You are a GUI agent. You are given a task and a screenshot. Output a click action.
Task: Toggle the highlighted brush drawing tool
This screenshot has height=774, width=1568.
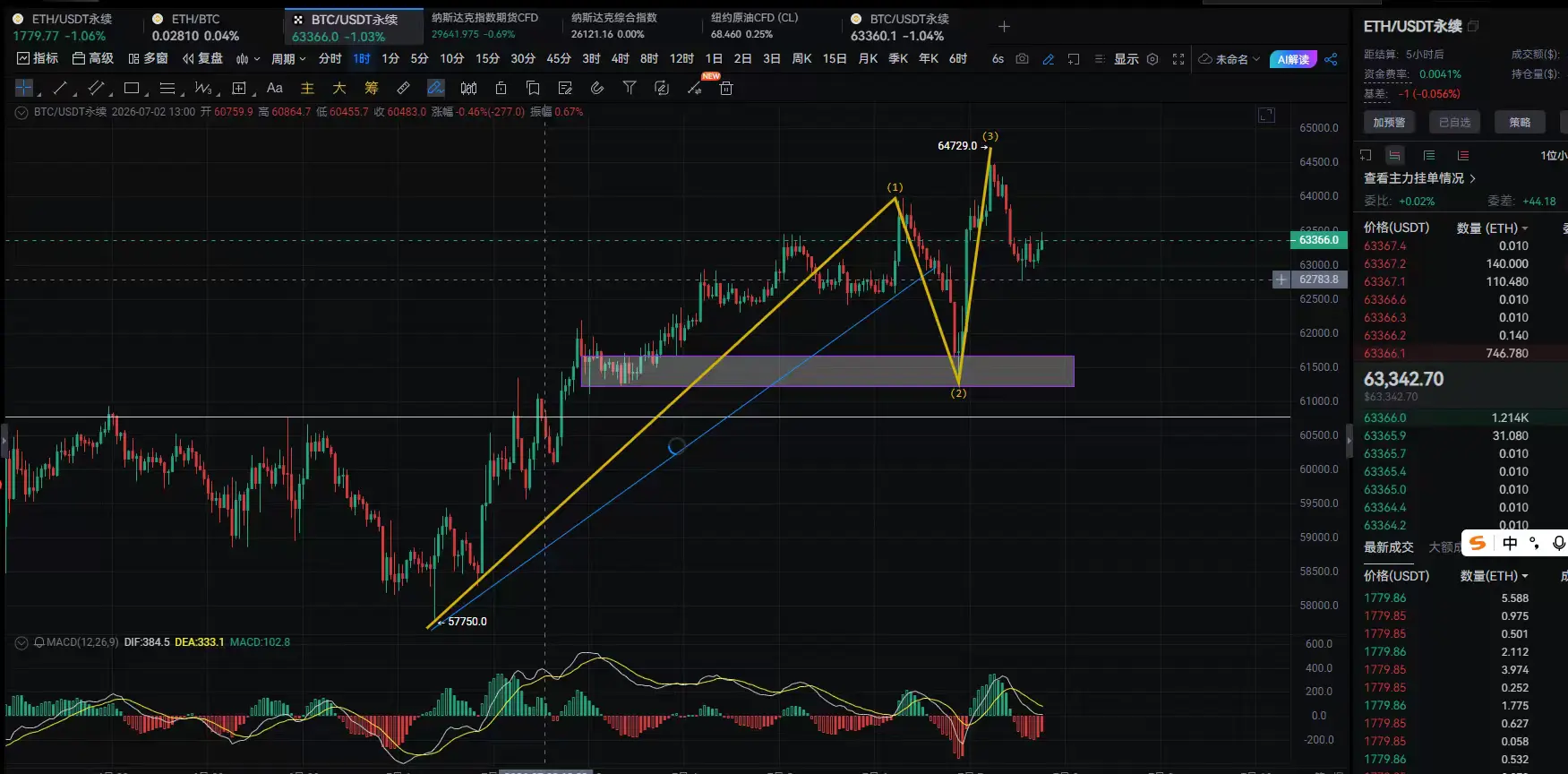pos(436,88)
